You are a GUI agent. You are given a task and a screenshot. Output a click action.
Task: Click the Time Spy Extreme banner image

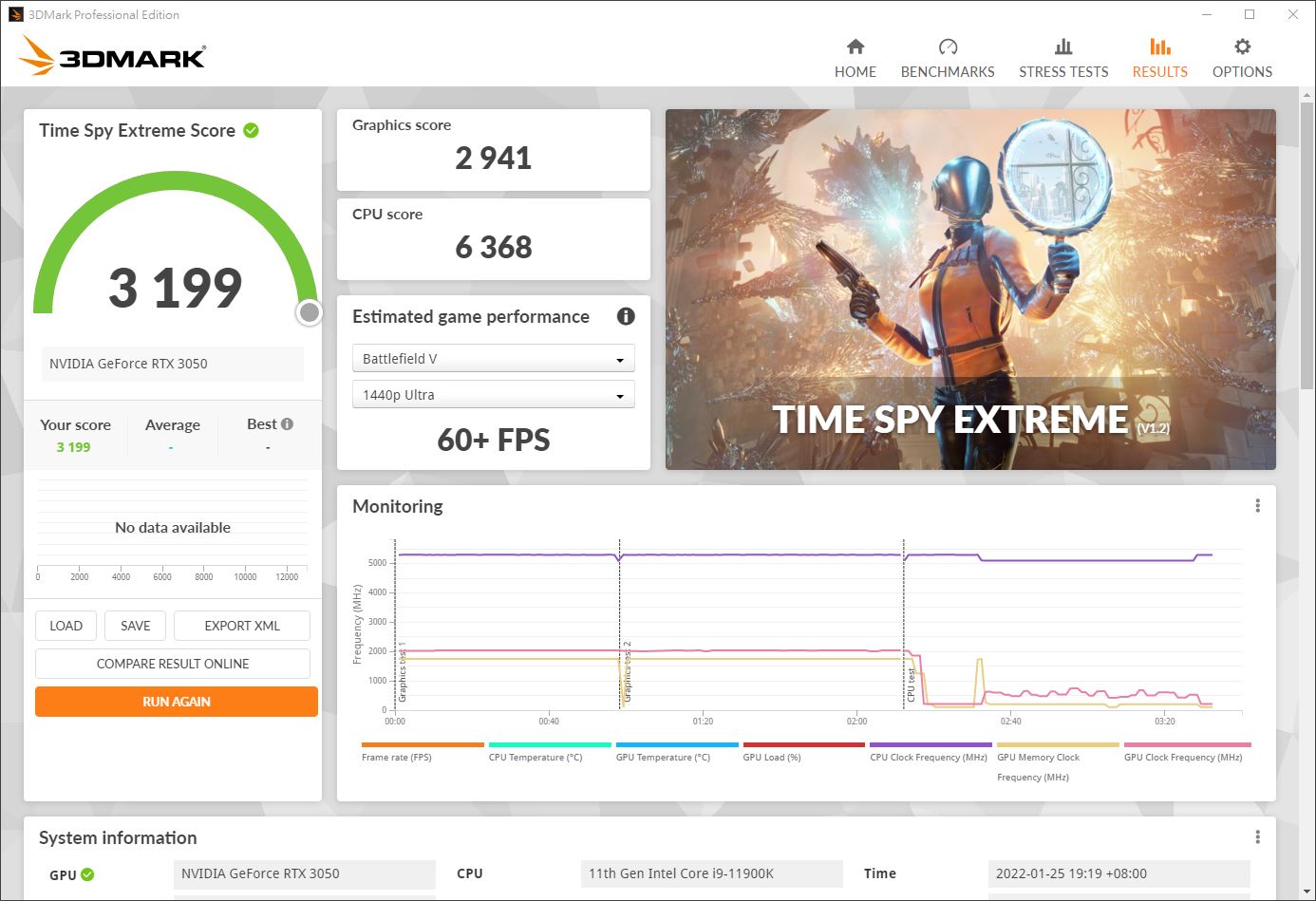[x=970, y=290]
